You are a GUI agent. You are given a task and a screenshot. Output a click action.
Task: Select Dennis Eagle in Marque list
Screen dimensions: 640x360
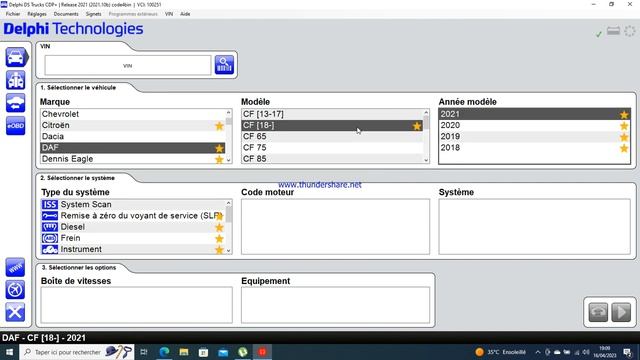pos(132,159)
